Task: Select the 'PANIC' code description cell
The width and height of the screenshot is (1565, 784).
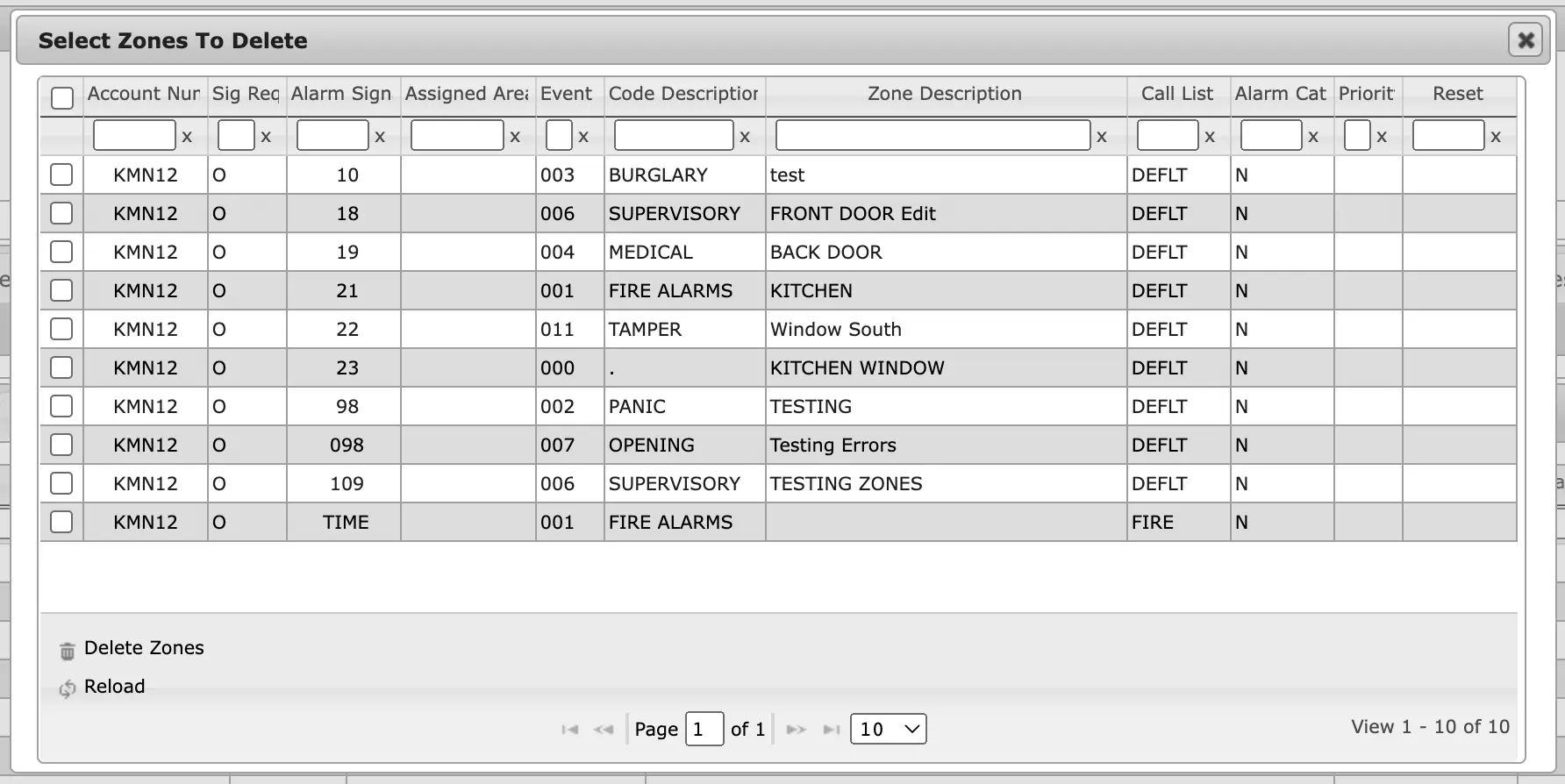Action: 684,406
